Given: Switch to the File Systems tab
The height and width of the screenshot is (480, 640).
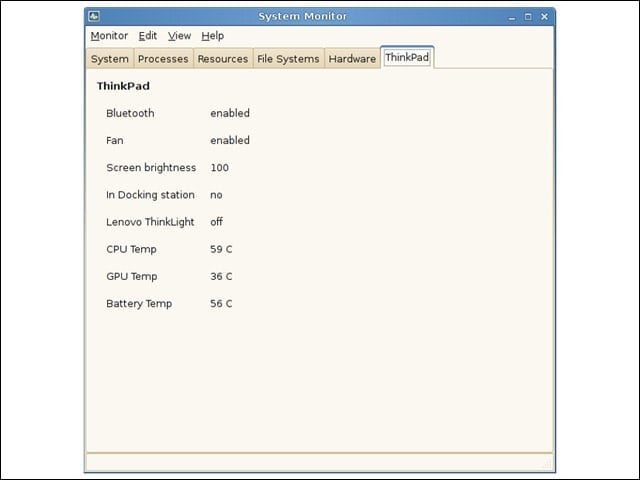Looking at the screenshot, I should [288, 59].
